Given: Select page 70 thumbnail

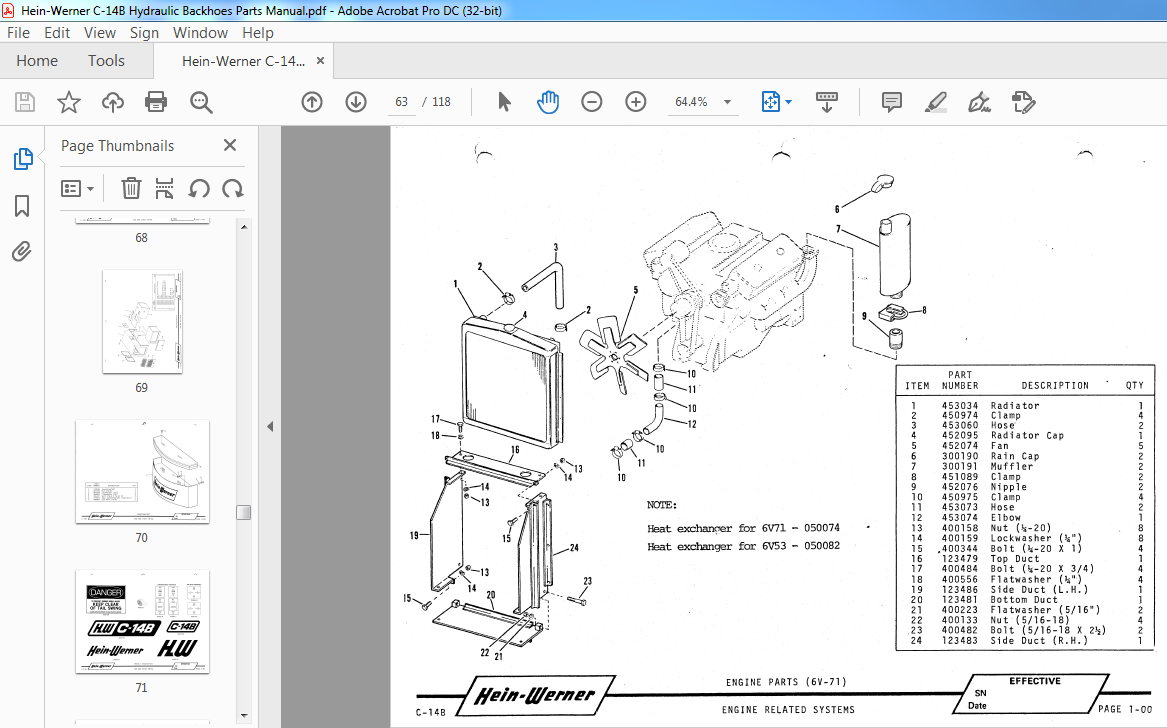Looking at the screenshot, I should point(142,471).
